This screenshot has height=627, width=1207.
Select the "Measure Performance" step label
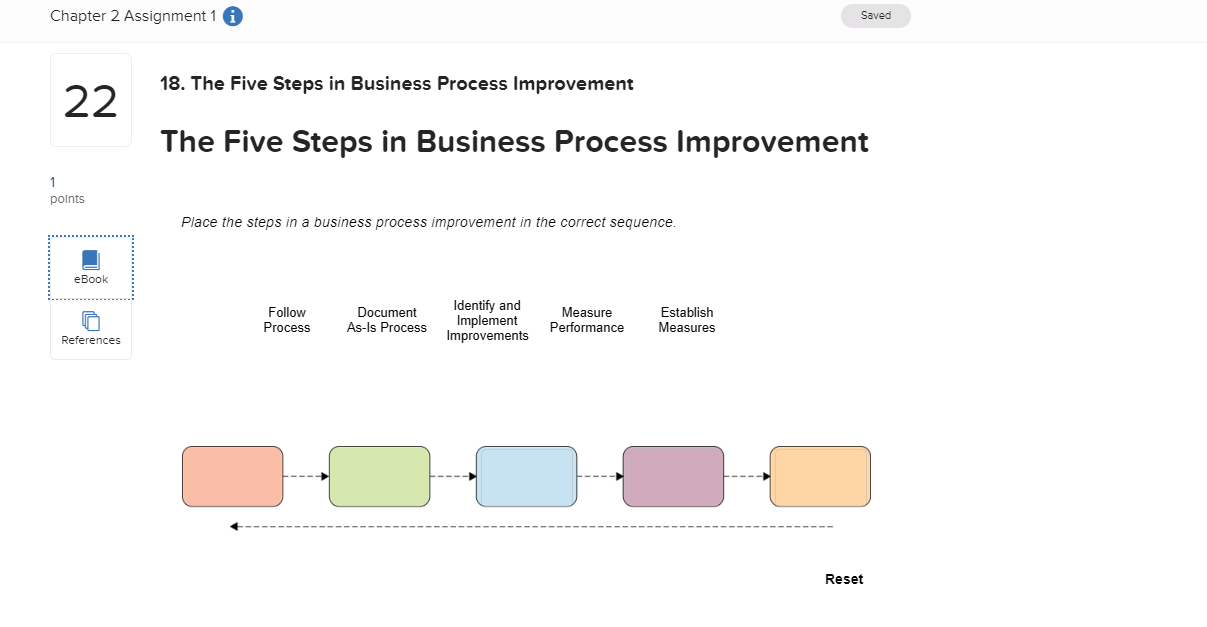pyautogui.click(x=586, y=319)
